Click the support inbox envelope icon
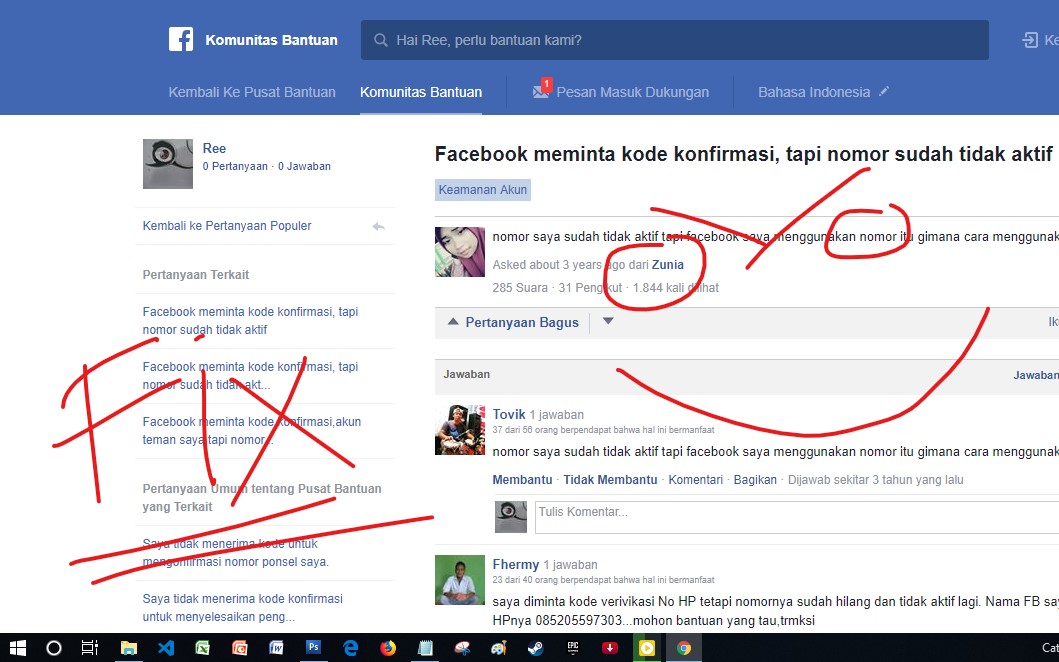This screenshot has height=662, width=1059. [540, 93]
